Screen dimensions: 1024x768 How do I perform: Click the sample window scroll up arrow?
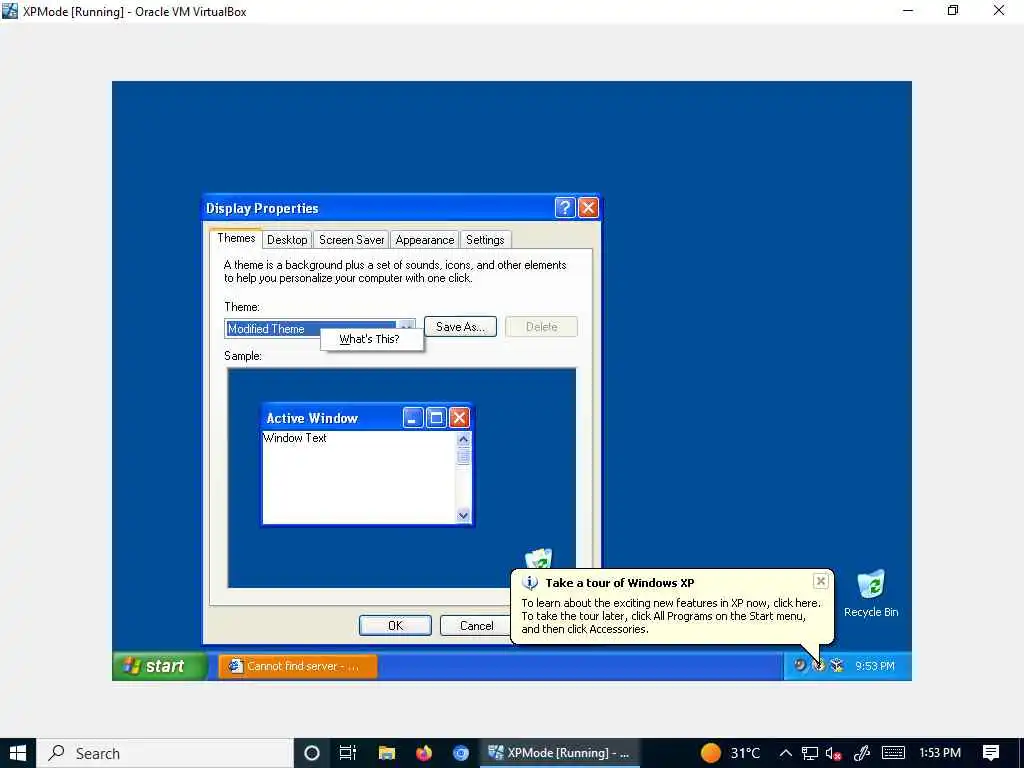[x=464, y=439]
